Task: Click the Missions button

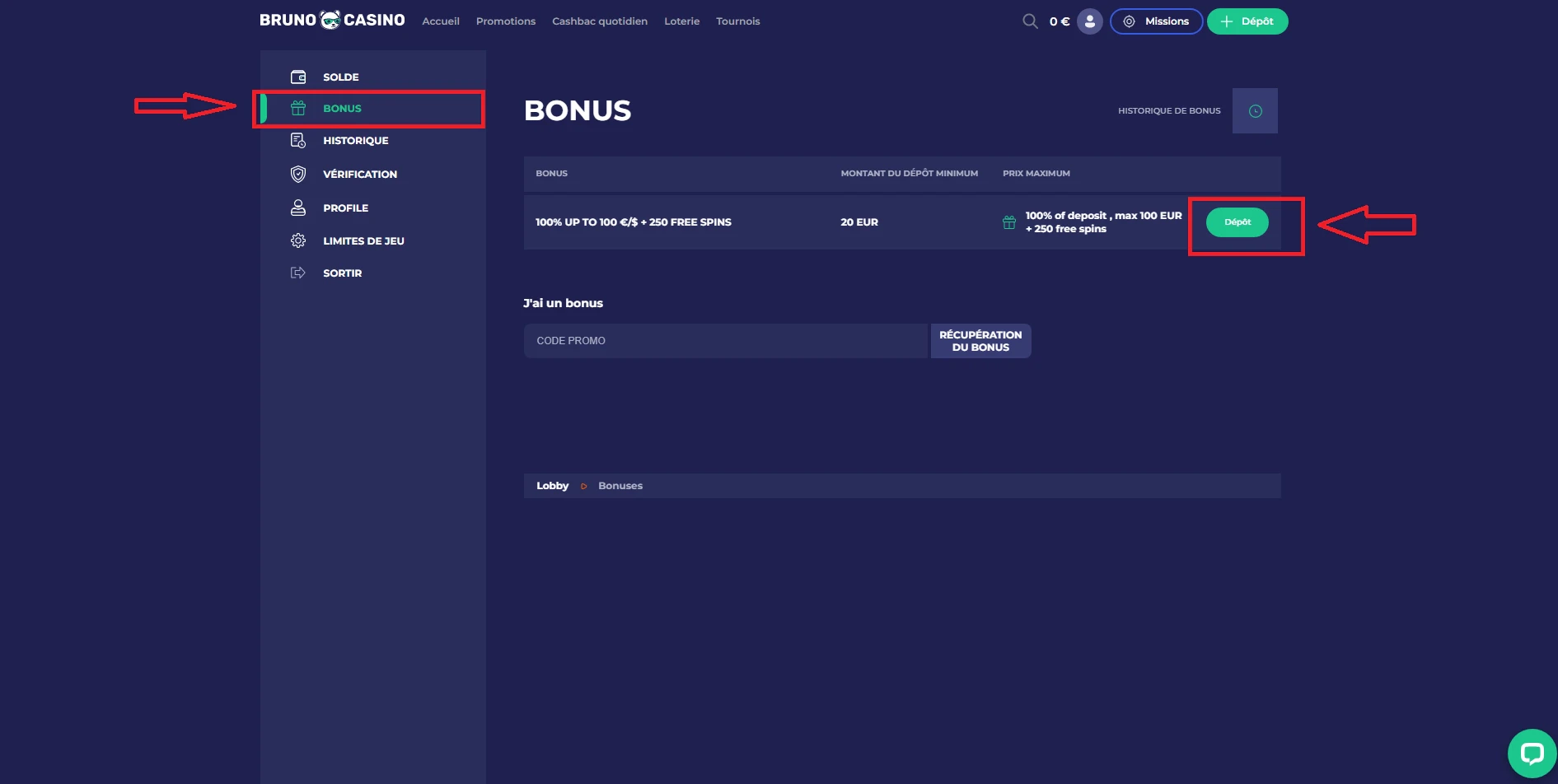Action: pos(1156,21)
